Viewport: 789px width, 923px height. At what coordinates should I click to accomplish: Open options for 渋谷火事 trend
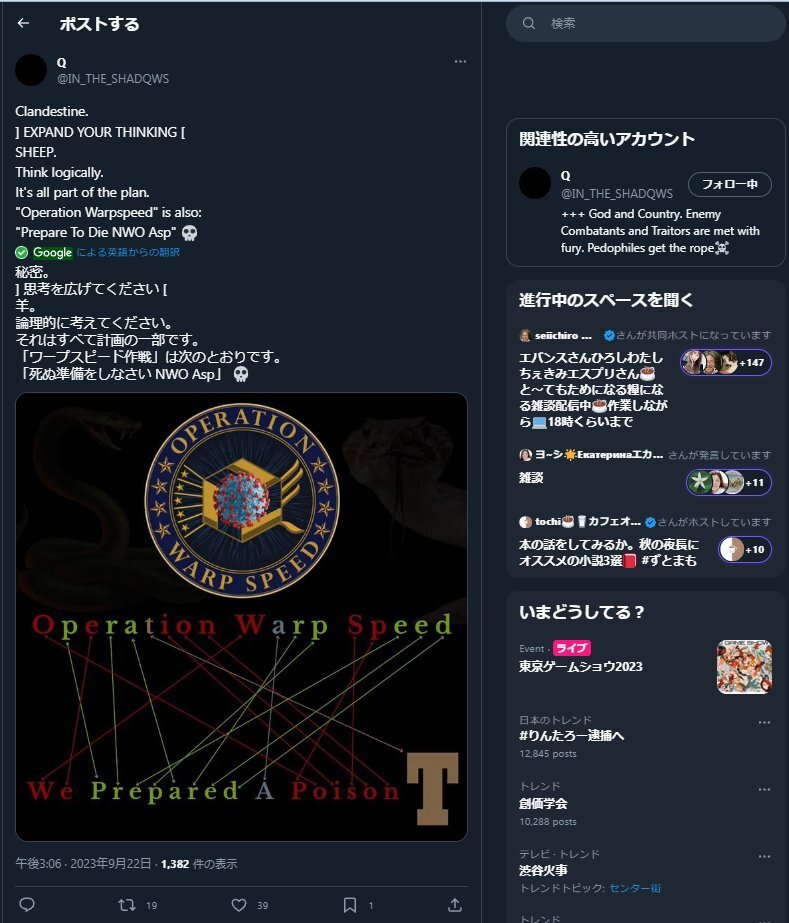coord(764,856)
